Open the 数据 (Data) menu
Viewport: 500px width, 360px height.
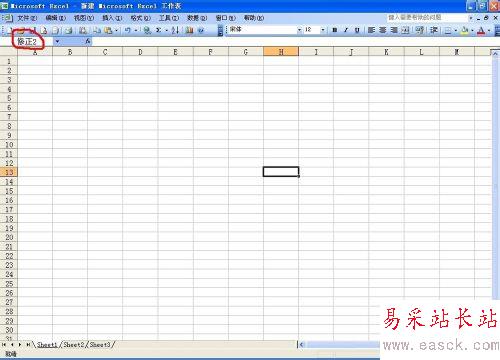coord(197,18)
